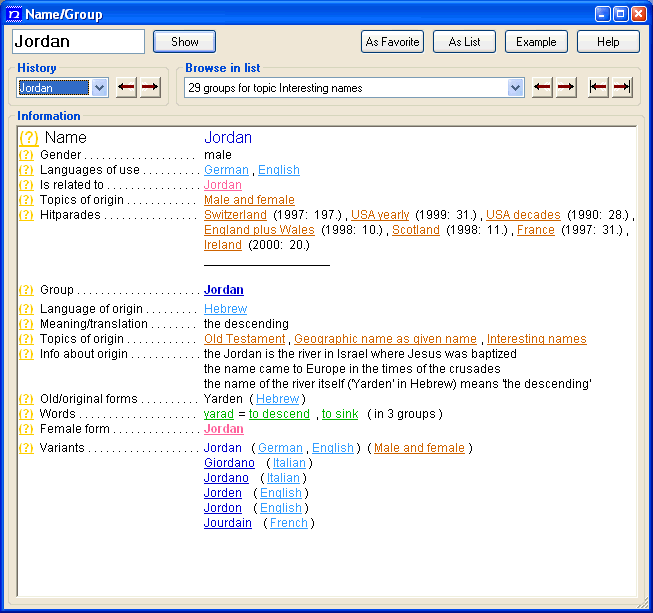
Task: Click the As List button
Action: click(x=464, y=42)
